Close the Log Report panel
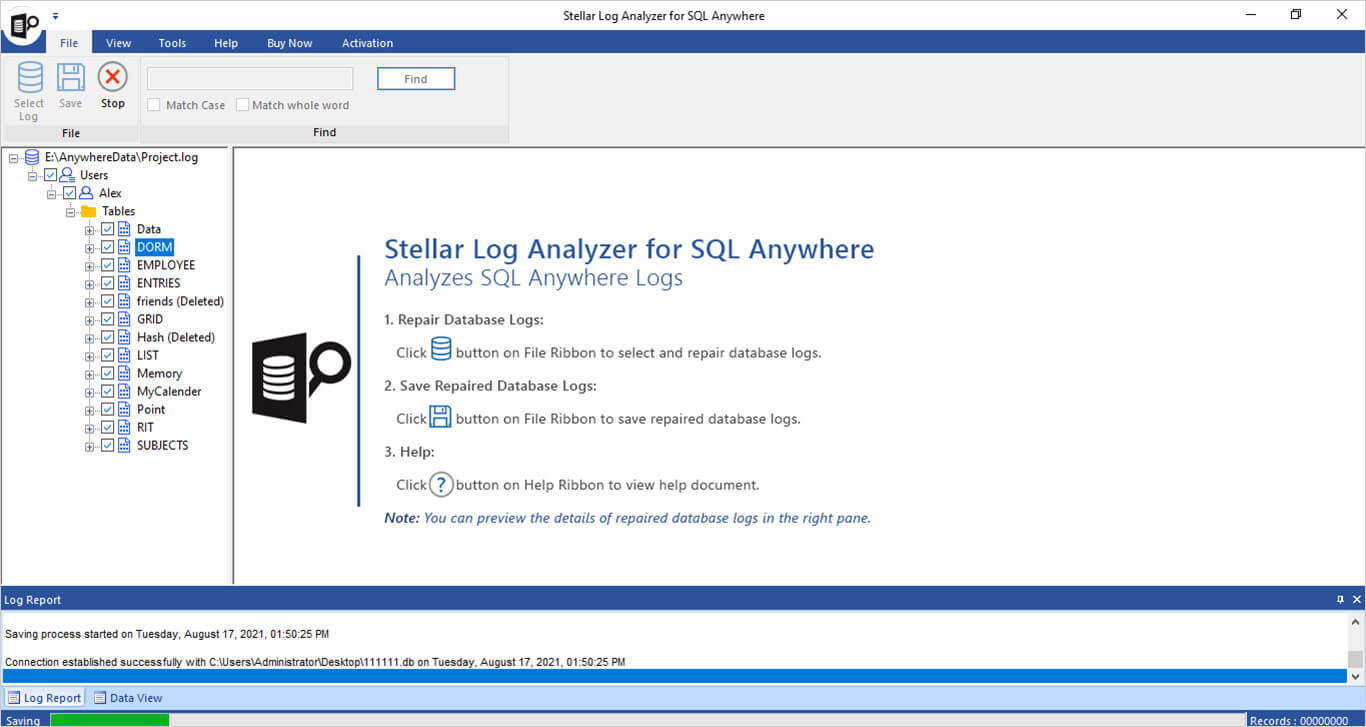 (1357, 600)
